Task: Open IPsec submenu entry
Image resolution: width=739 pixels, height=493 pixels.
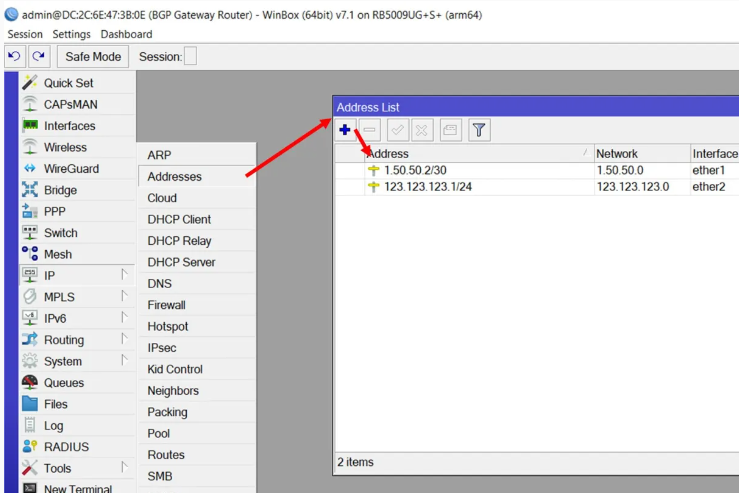Action: 197,348
